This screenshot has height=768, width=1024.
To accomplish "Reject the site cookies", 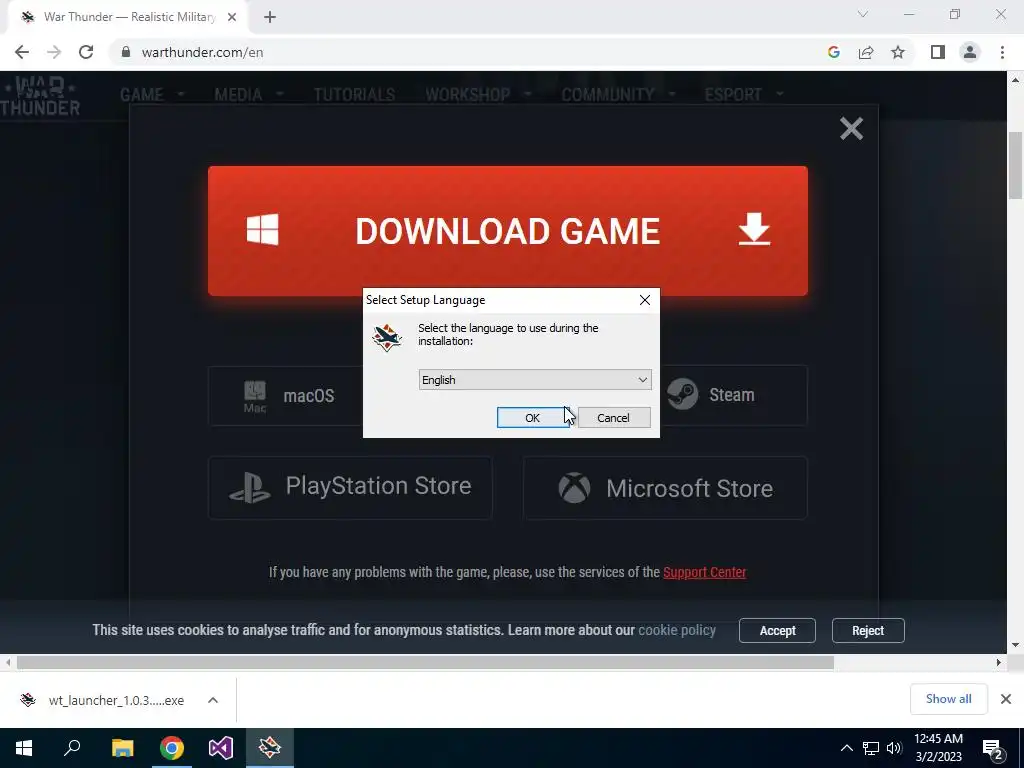I will coord(868,631).
